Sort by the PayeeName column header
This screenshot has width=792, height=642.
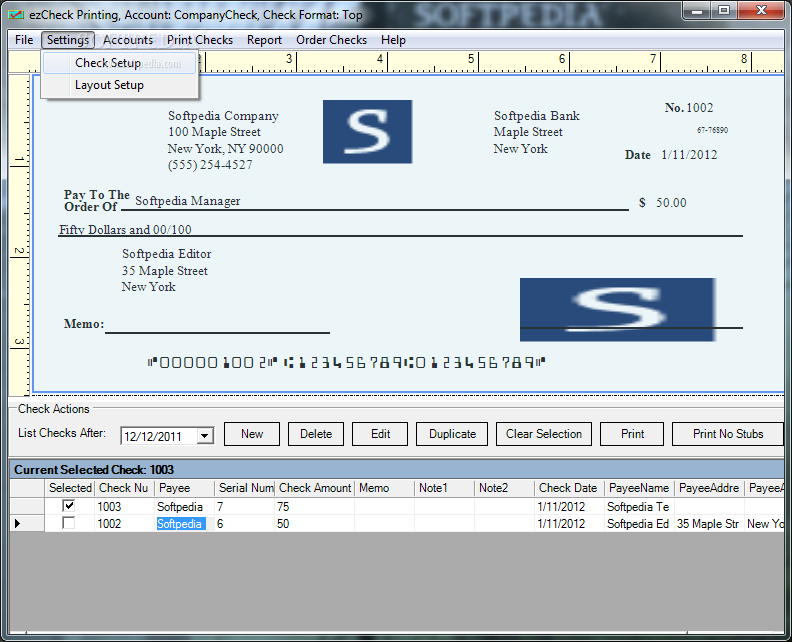(639, 488)
